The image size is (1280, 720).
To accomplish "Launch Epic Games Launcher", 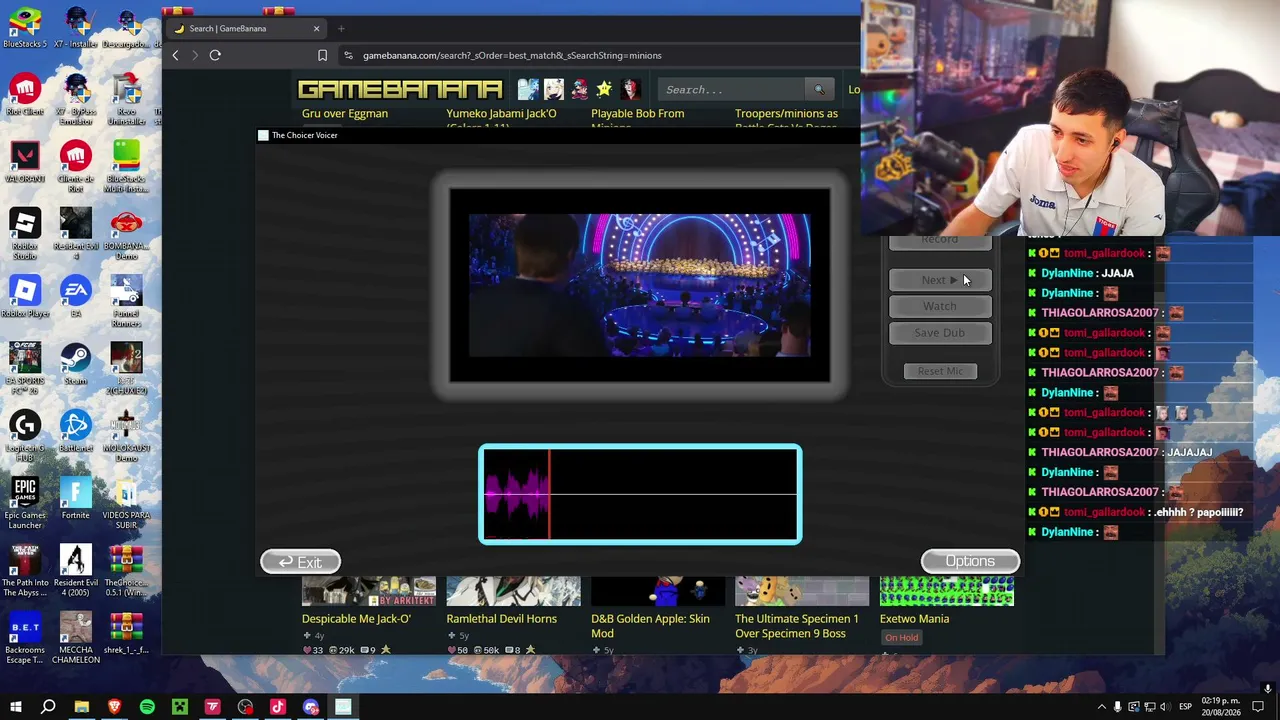I will 25,503.
